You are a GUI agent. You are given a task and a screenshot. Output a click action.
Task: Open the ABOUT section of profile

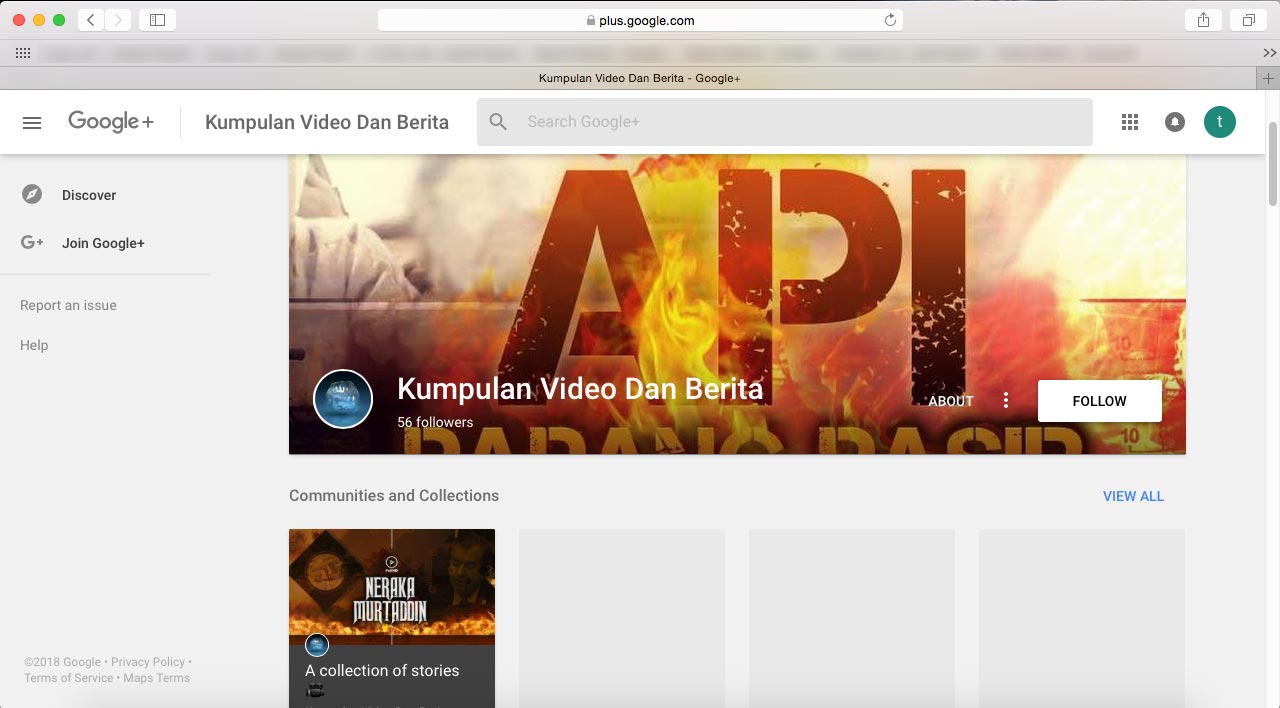coord(950,401)
